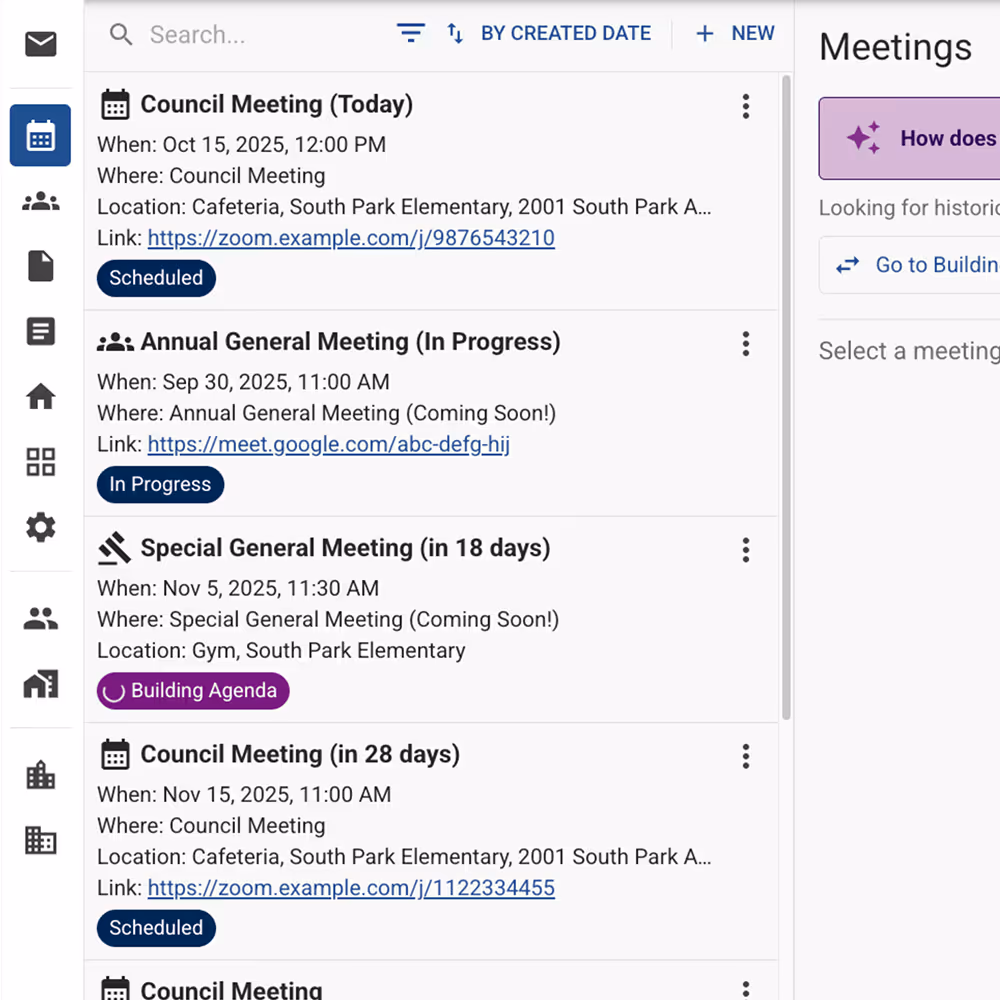Screen dimensions: 1000x1000
Task: Click the swap arrows icon by Go to Building
Action: pyautogui.click(x=848, y=265)
